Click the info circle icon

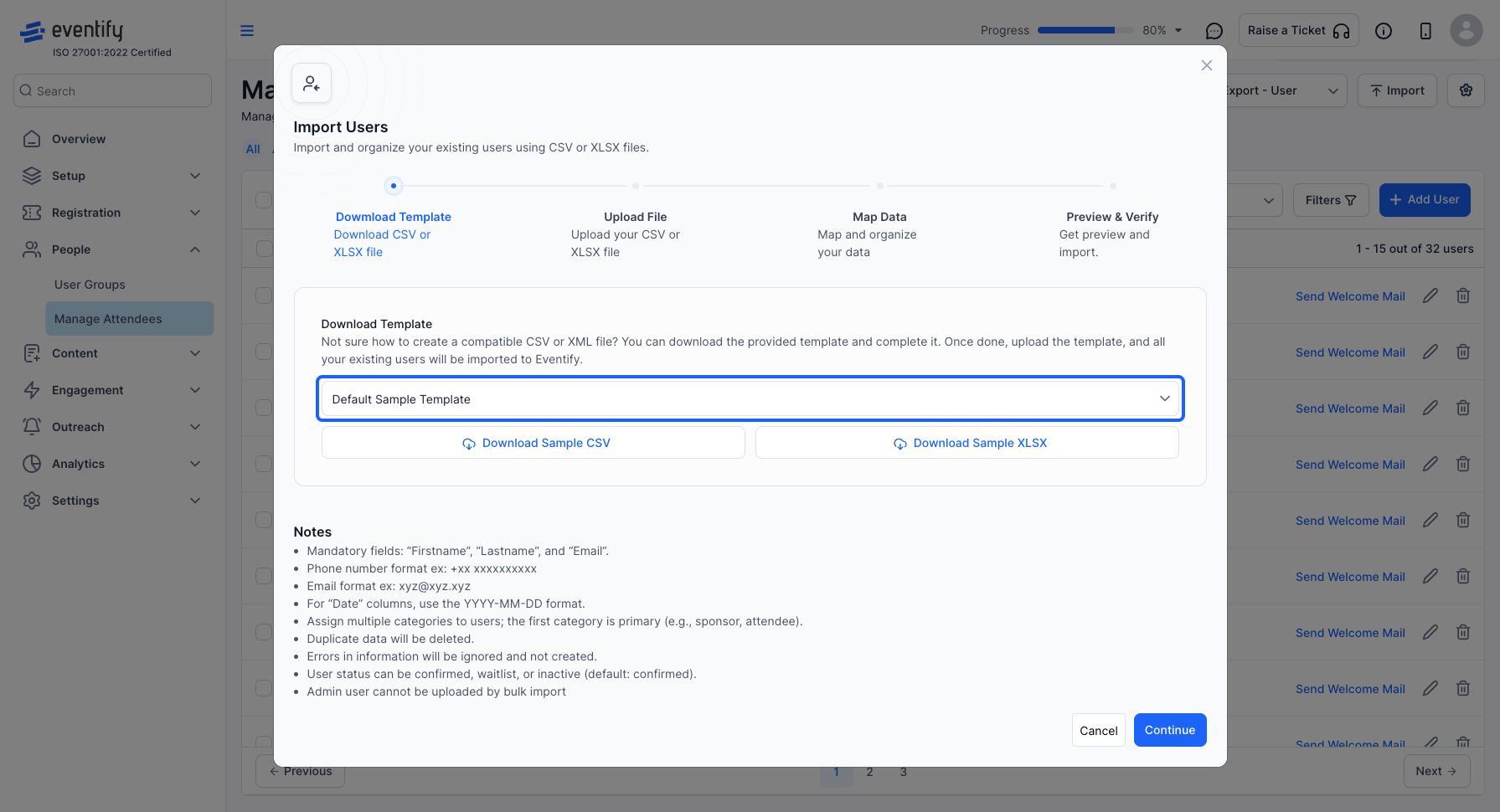(1384, 31)
